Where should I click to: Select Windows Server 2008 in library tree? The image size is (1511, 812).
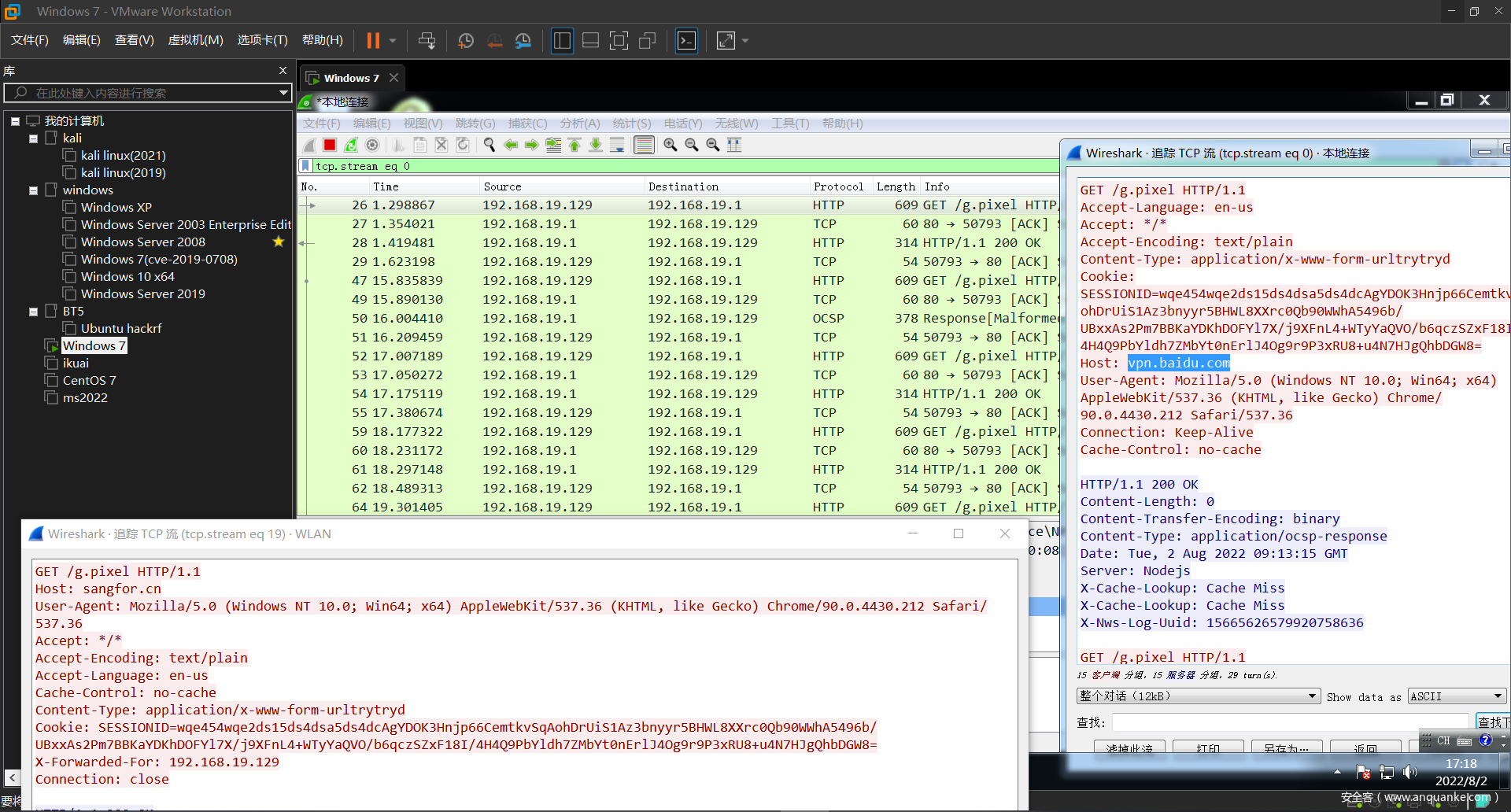pos(142,242)
